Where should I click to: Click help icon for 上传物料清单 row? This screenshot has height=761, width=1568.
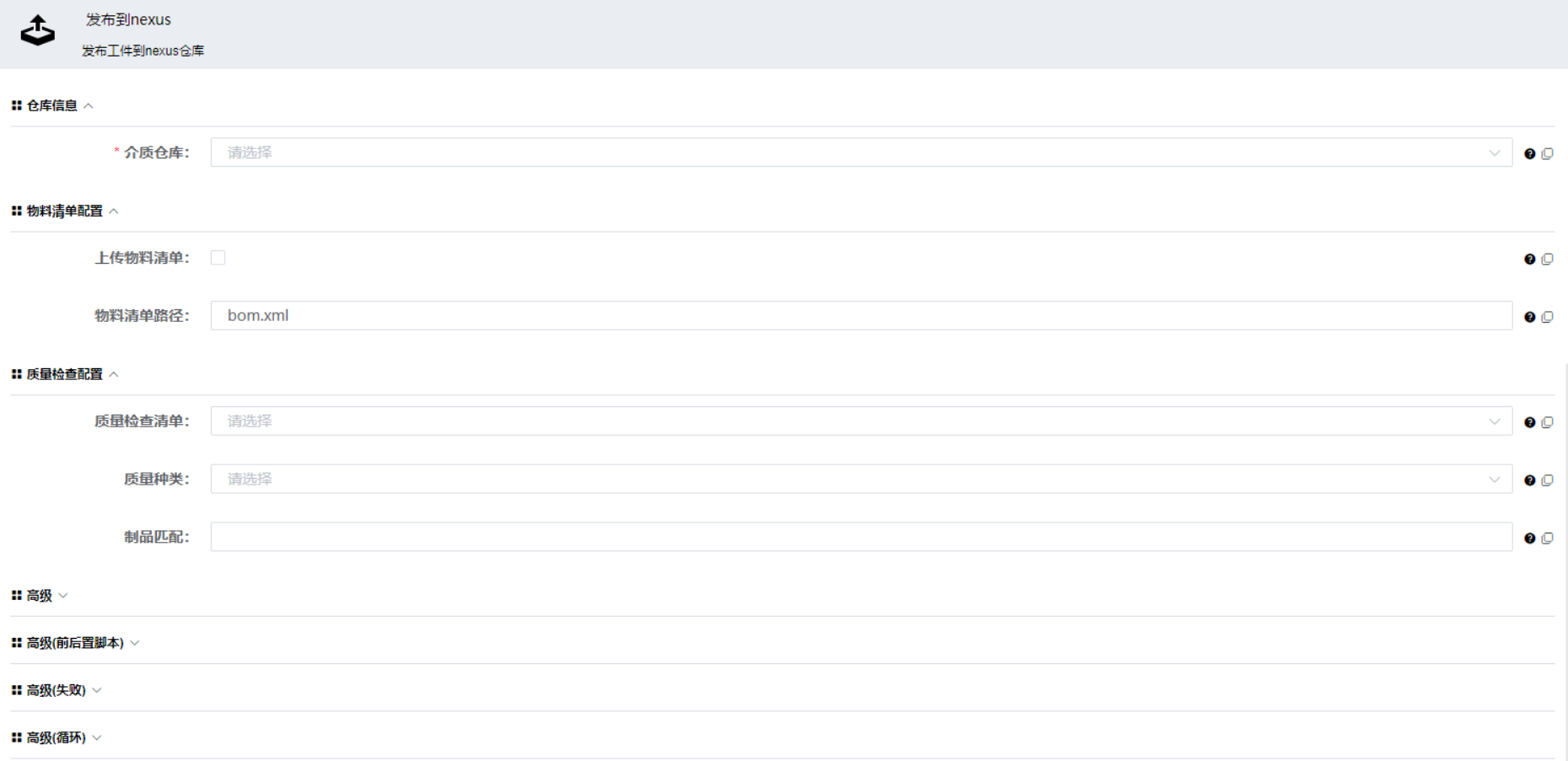[x=1529, y=259]
